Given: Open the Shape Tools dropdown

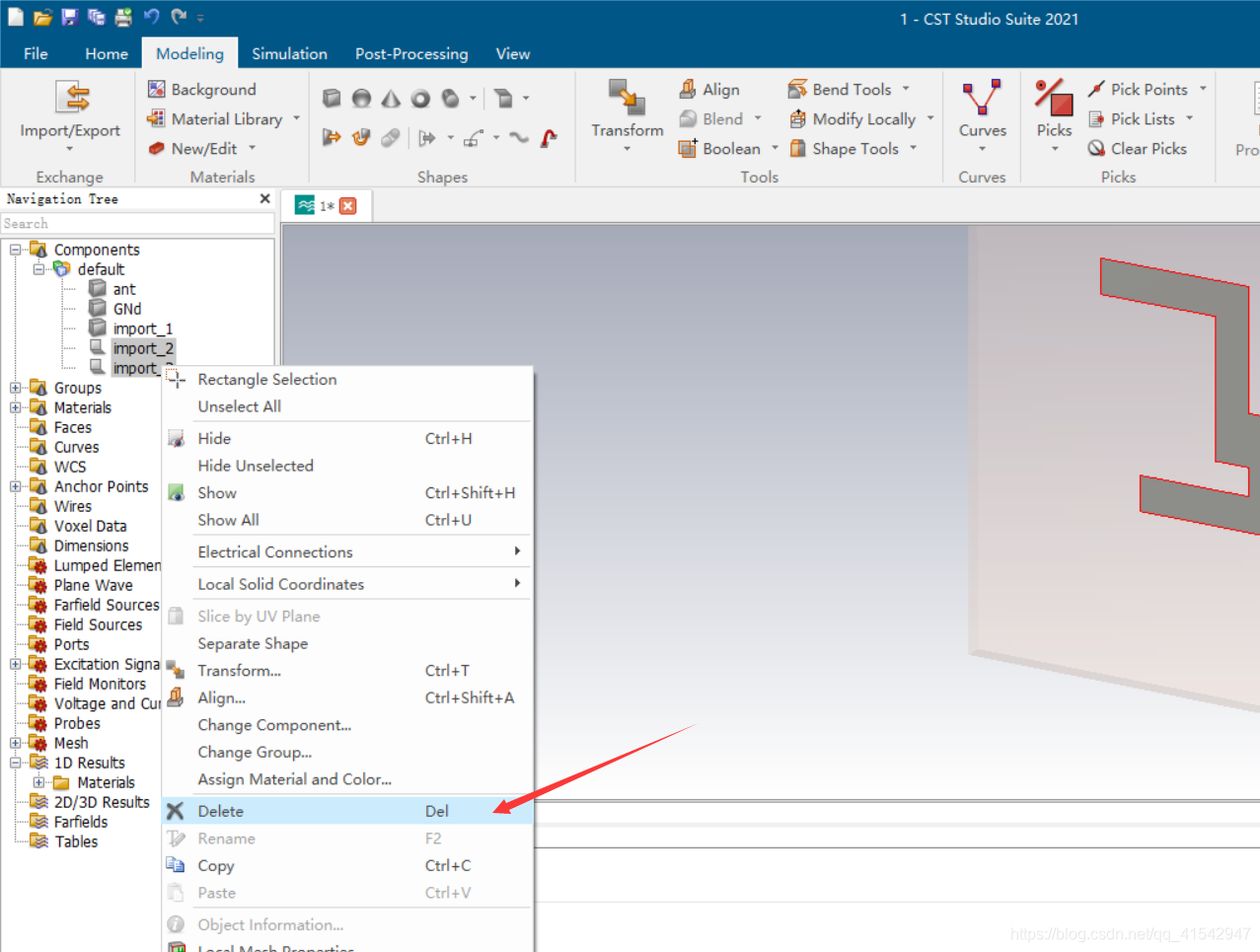Looking at the screenshot, I should pyautogui.click(x=914, y=148).
